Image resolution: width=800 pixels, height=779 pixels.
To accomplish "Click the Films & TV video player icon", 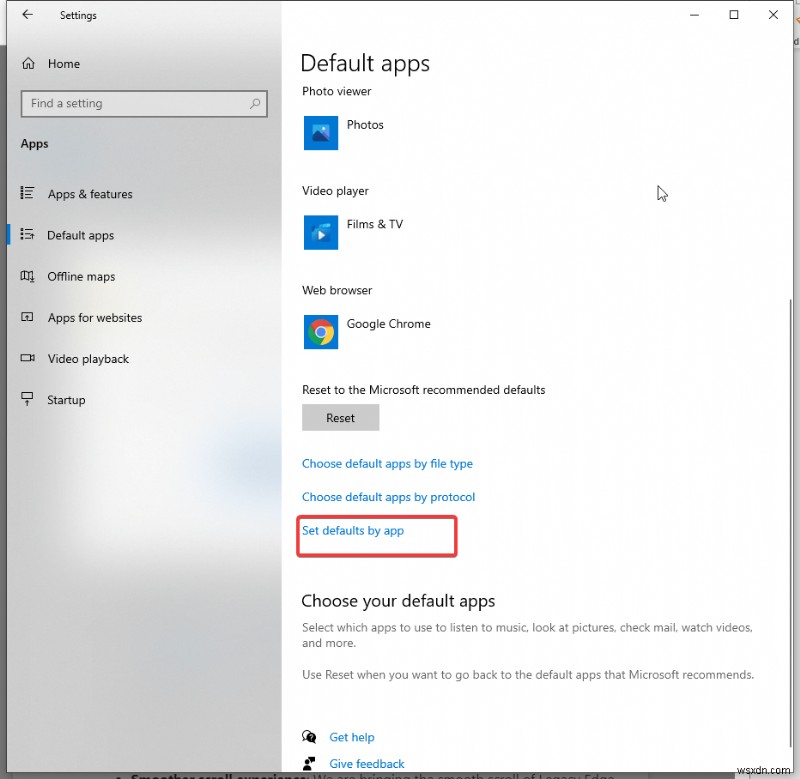I will pyautogui.click(x=320, y=232).
